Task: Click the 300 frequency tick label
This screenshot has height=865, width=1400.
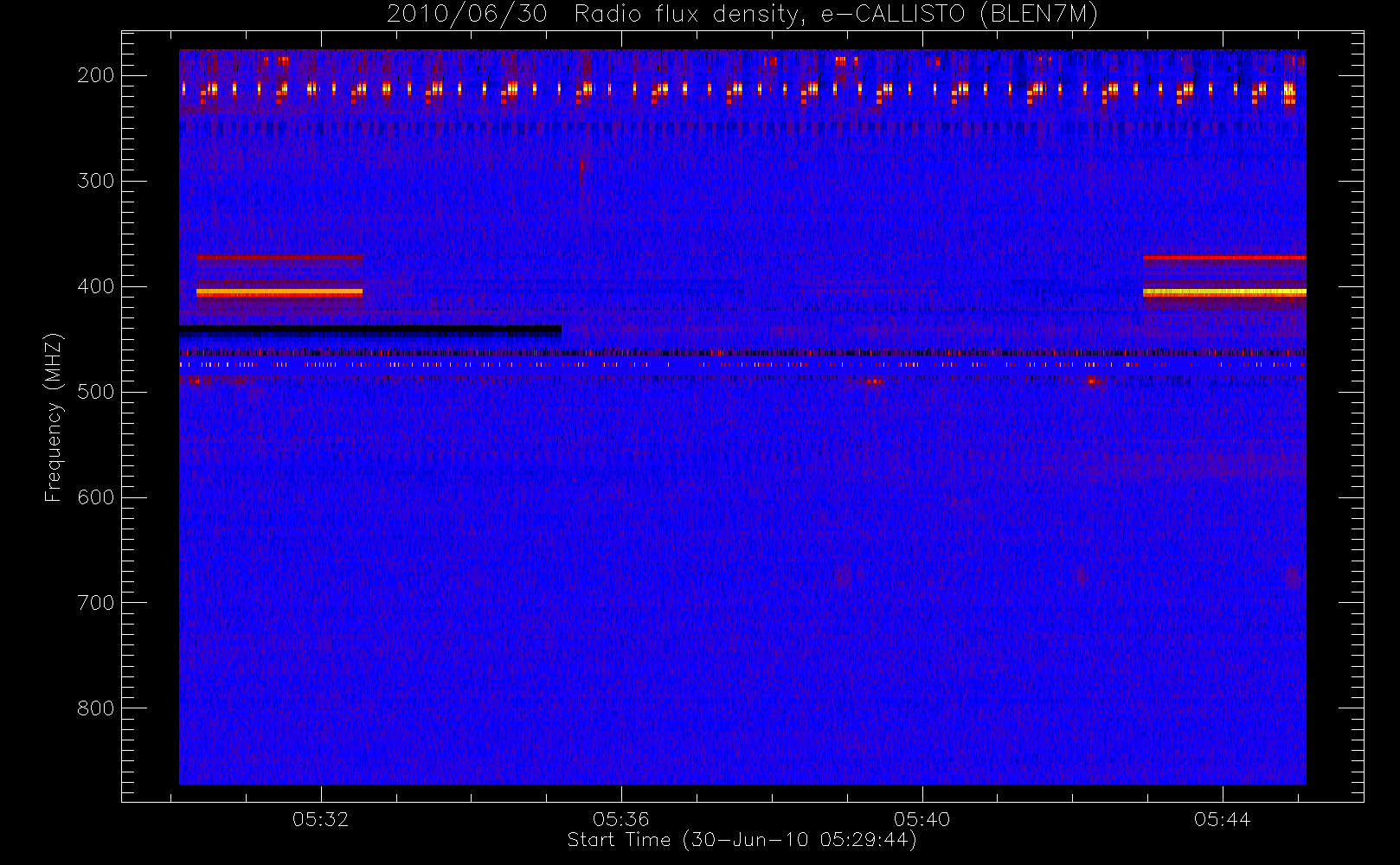Action: coord(96,181)
